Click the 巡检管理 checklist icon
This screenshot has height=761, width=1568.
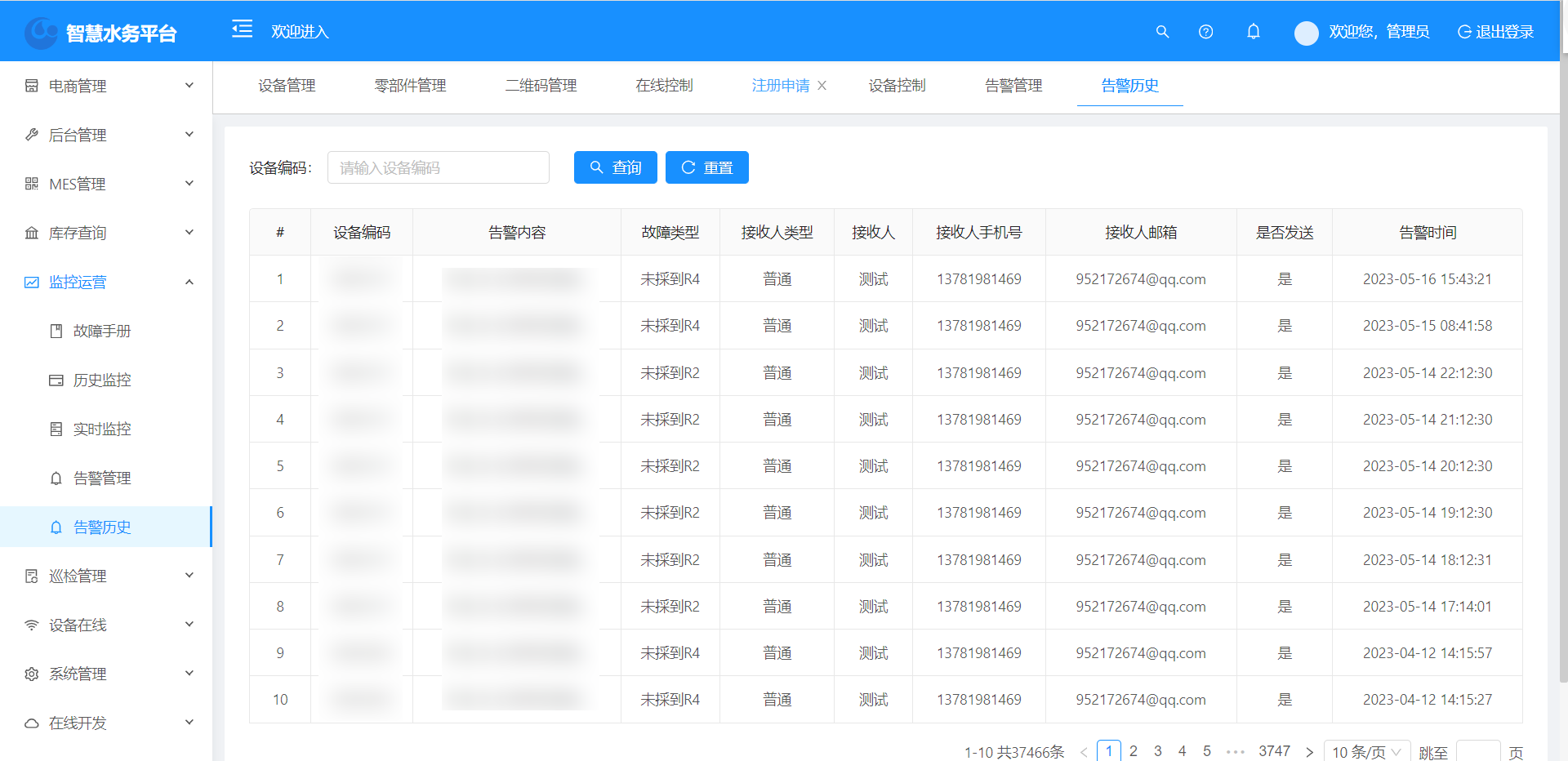(32, 576)
